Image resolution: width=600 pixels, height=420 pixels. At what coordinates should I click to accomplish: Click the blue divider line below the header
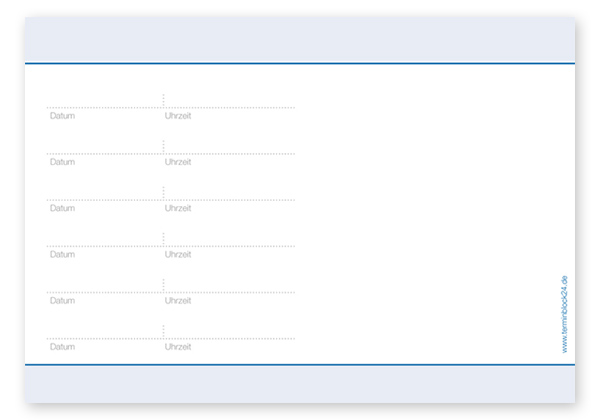[x=300, y=64]
